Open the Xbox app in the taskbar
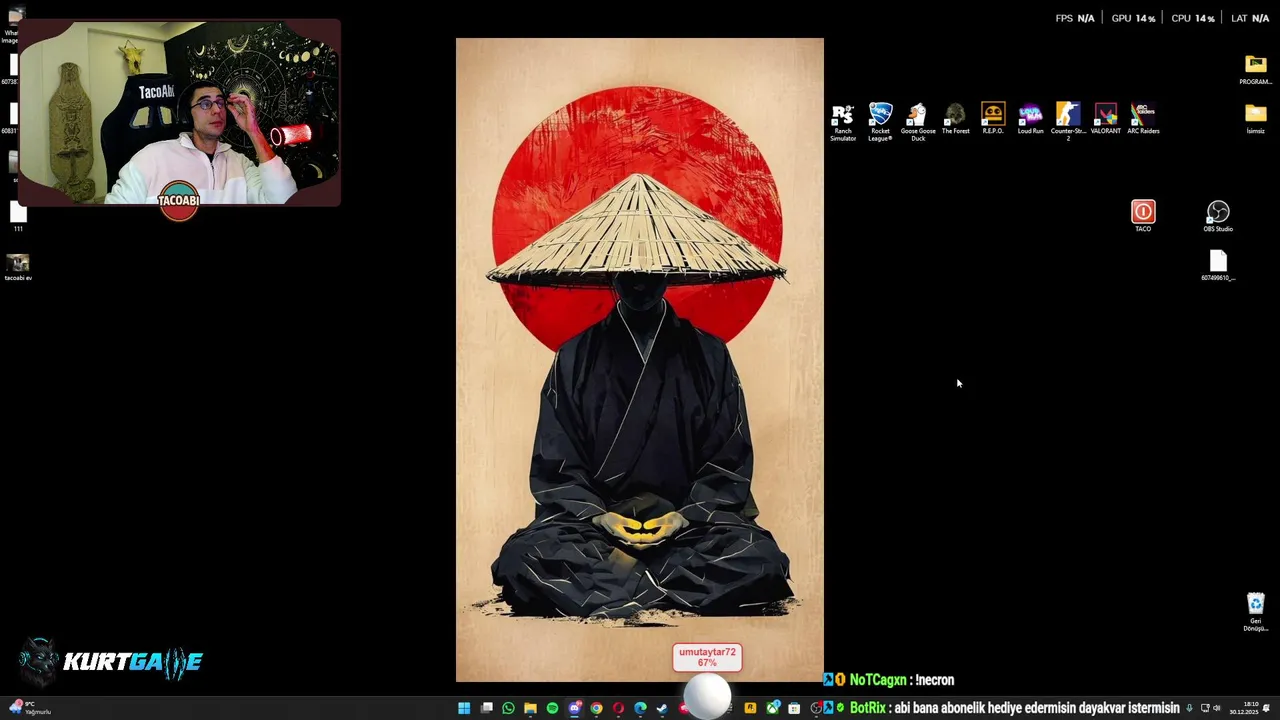Image resolution: width=1280 pixels, height=720 pixels. tap(773, 708)
